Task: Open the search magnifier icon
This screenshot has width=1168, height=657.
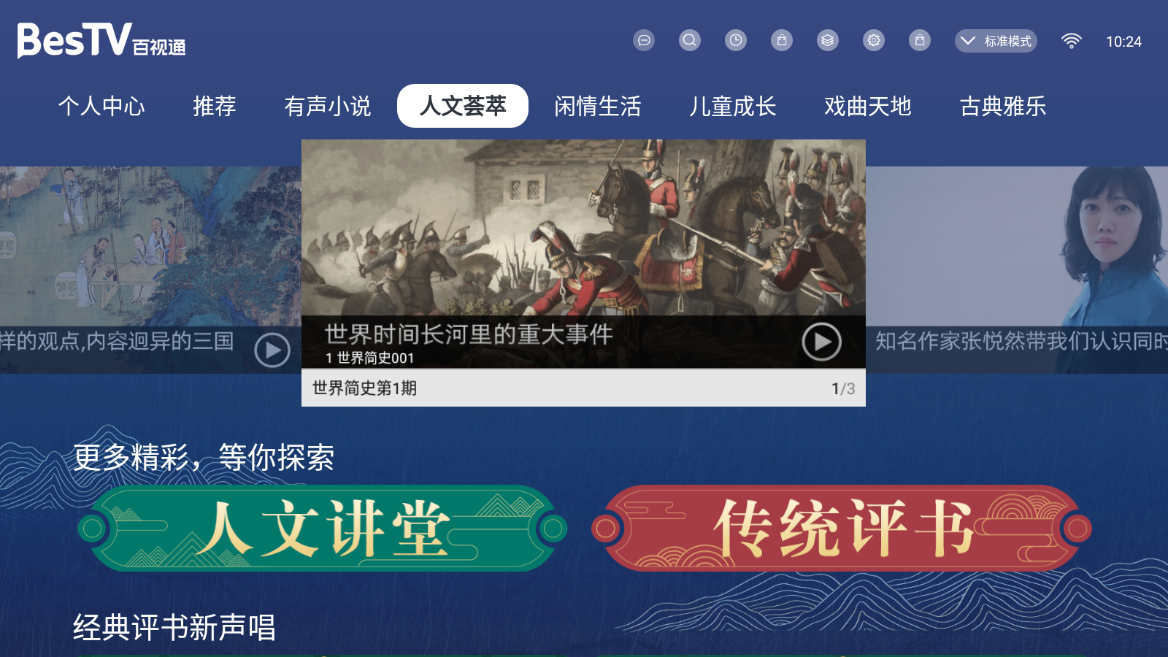Action: (x=690, y=40)
